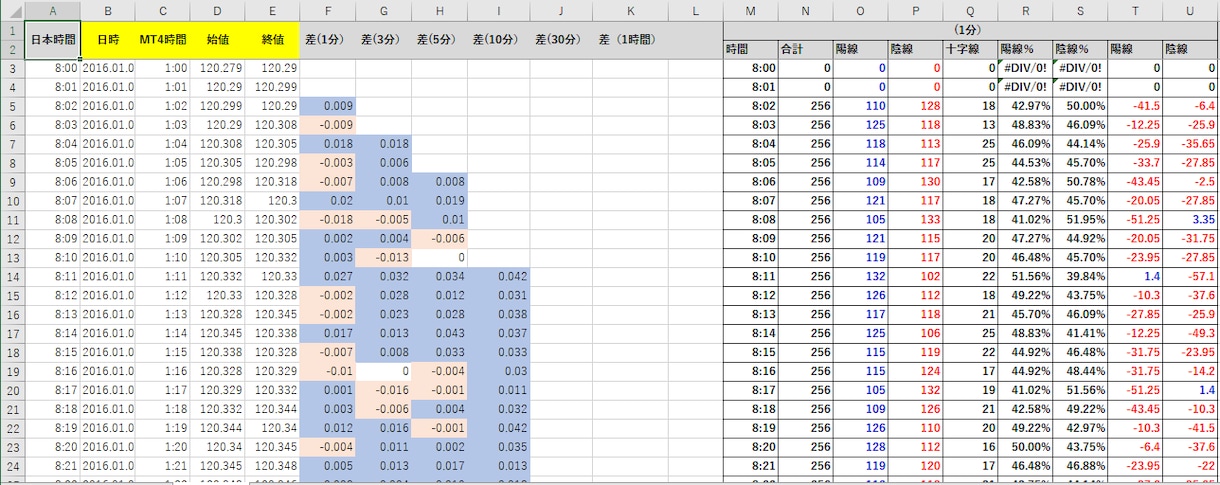The height and width of the screenshot is (485, 1220).
Task: Select the cell containing 120.279
Action: click(x=217, y=69)
